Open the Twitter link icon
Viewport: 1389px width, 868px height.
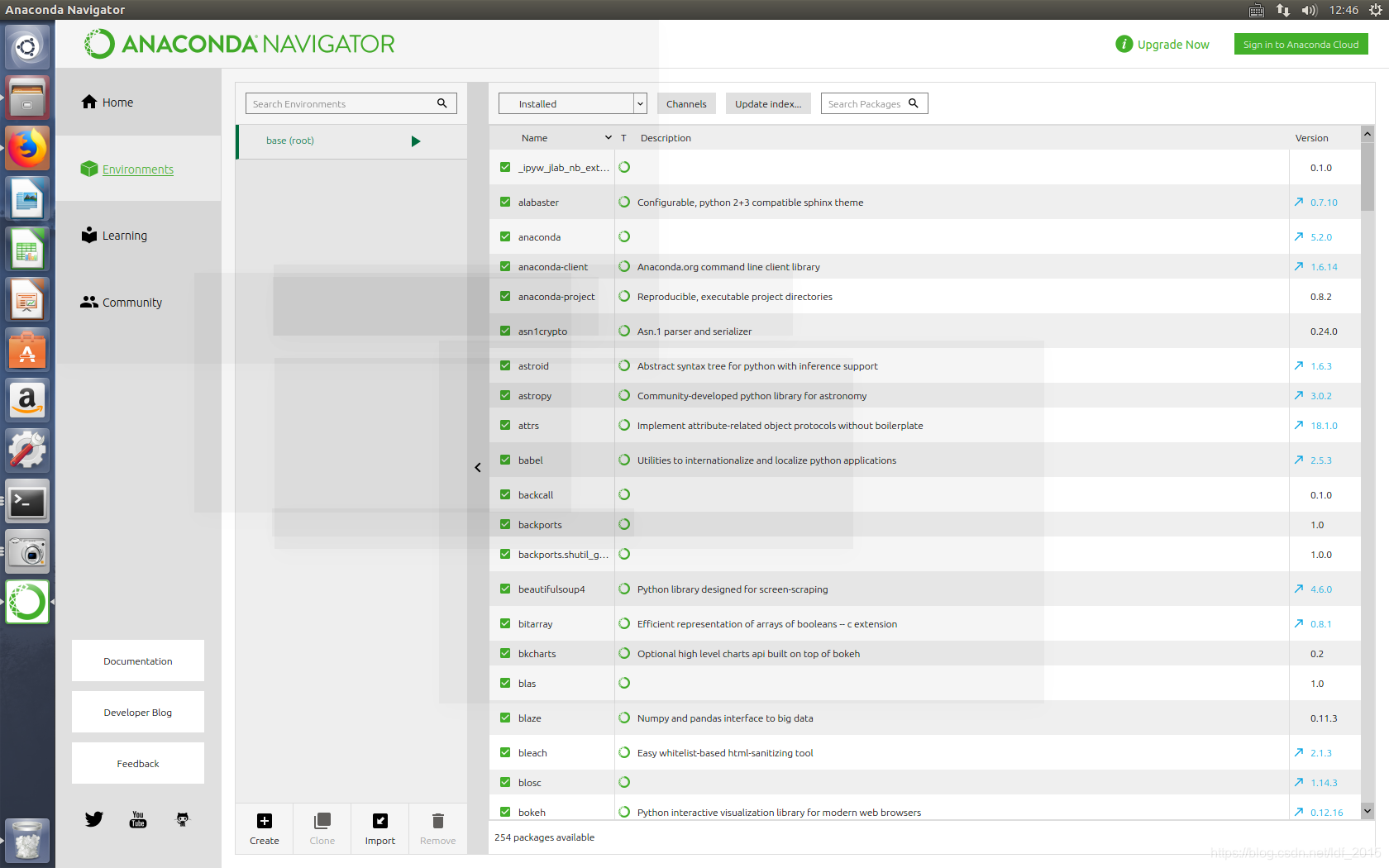pyautogui.click(x=94, y=819)
